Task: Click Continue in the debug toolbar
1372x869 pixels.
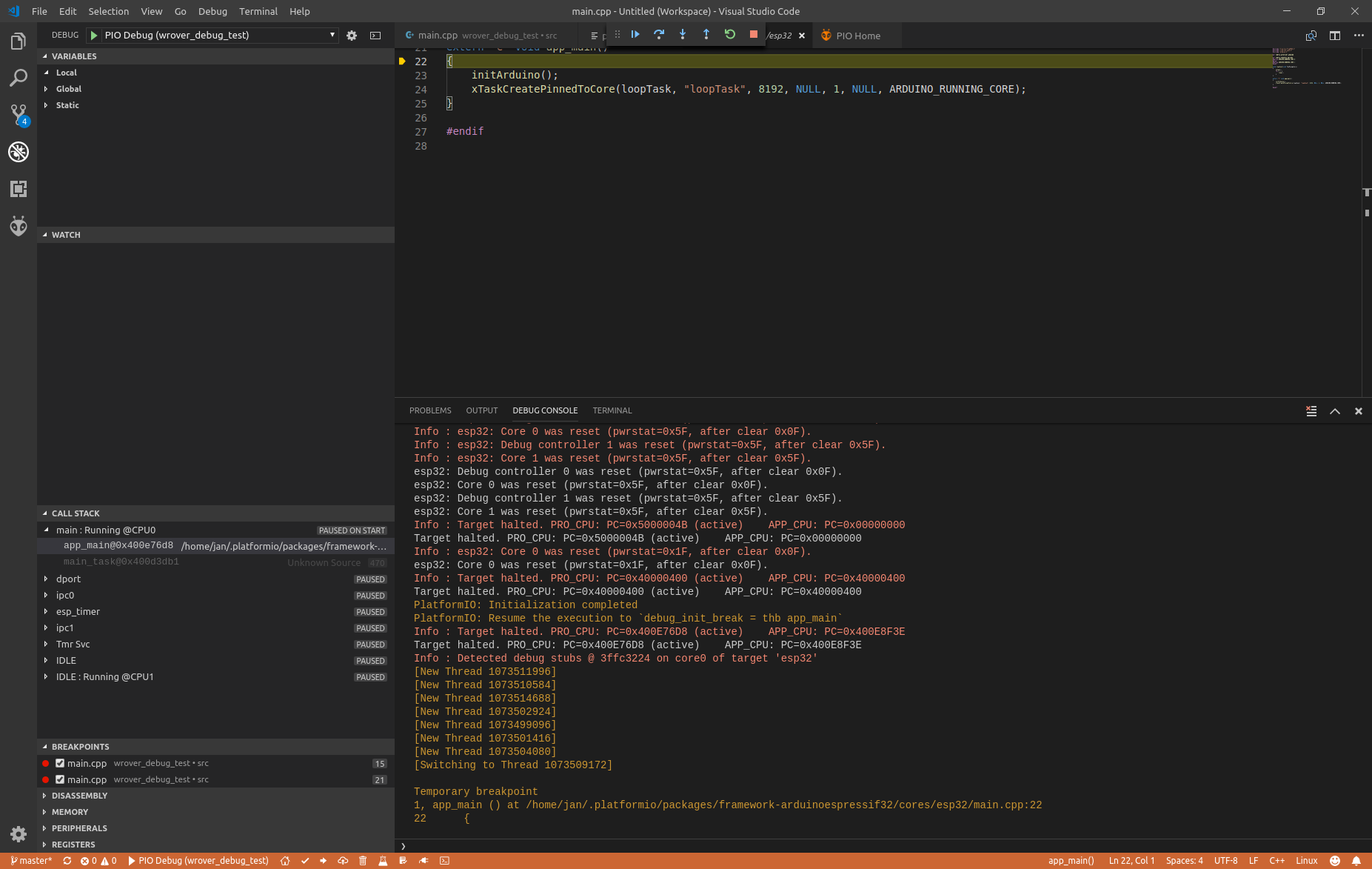Action: tap(635, 34)
